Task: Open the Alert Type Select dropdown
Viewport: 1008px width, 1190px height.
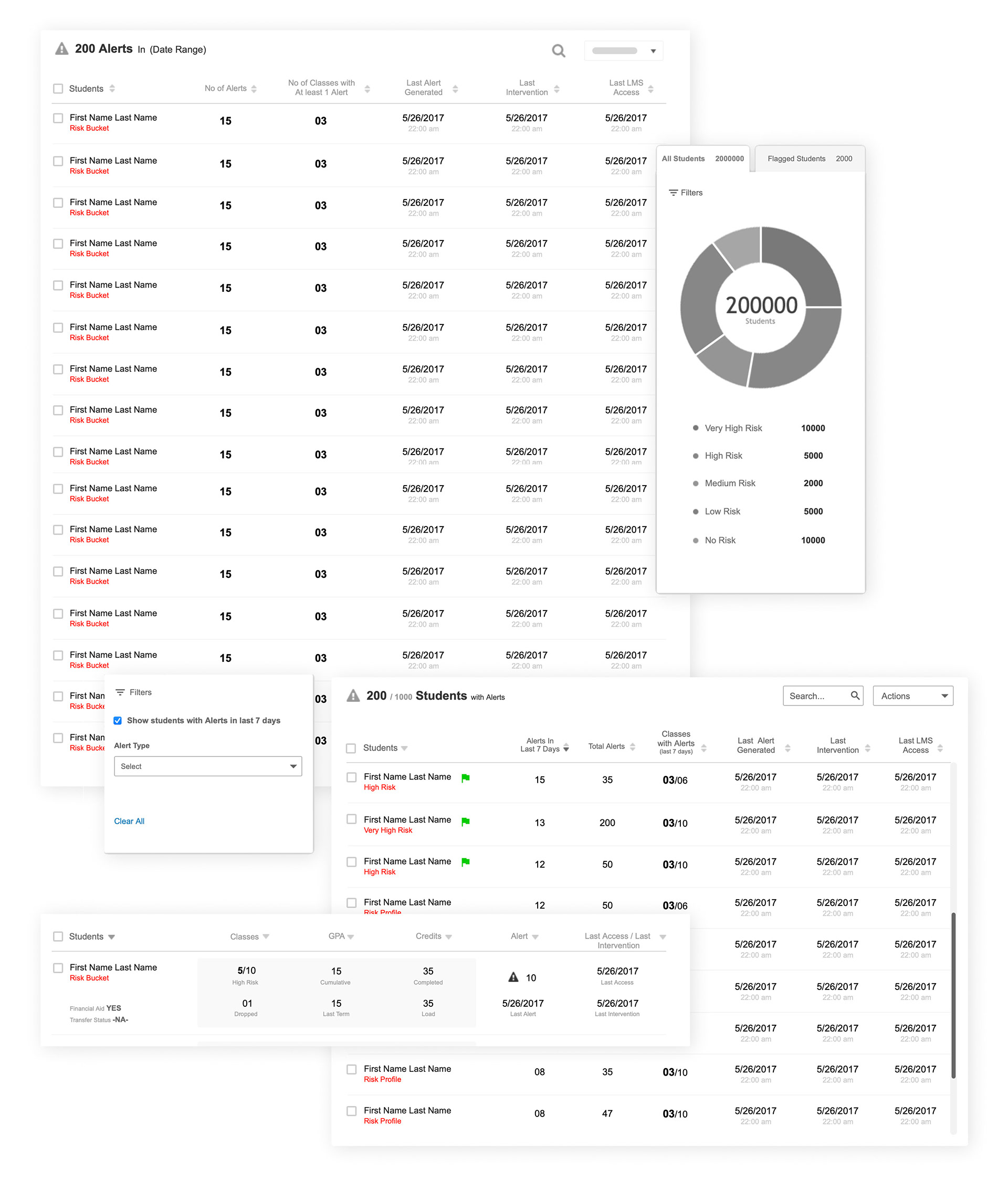Action: [208, 766]
